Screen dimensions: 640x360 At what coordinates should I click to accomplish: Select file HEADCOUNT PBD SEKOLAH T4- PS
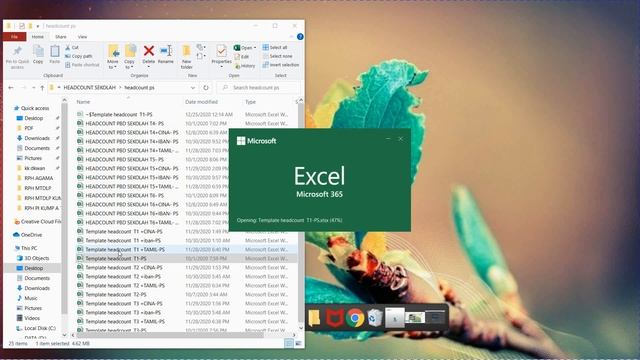point(187,123)
